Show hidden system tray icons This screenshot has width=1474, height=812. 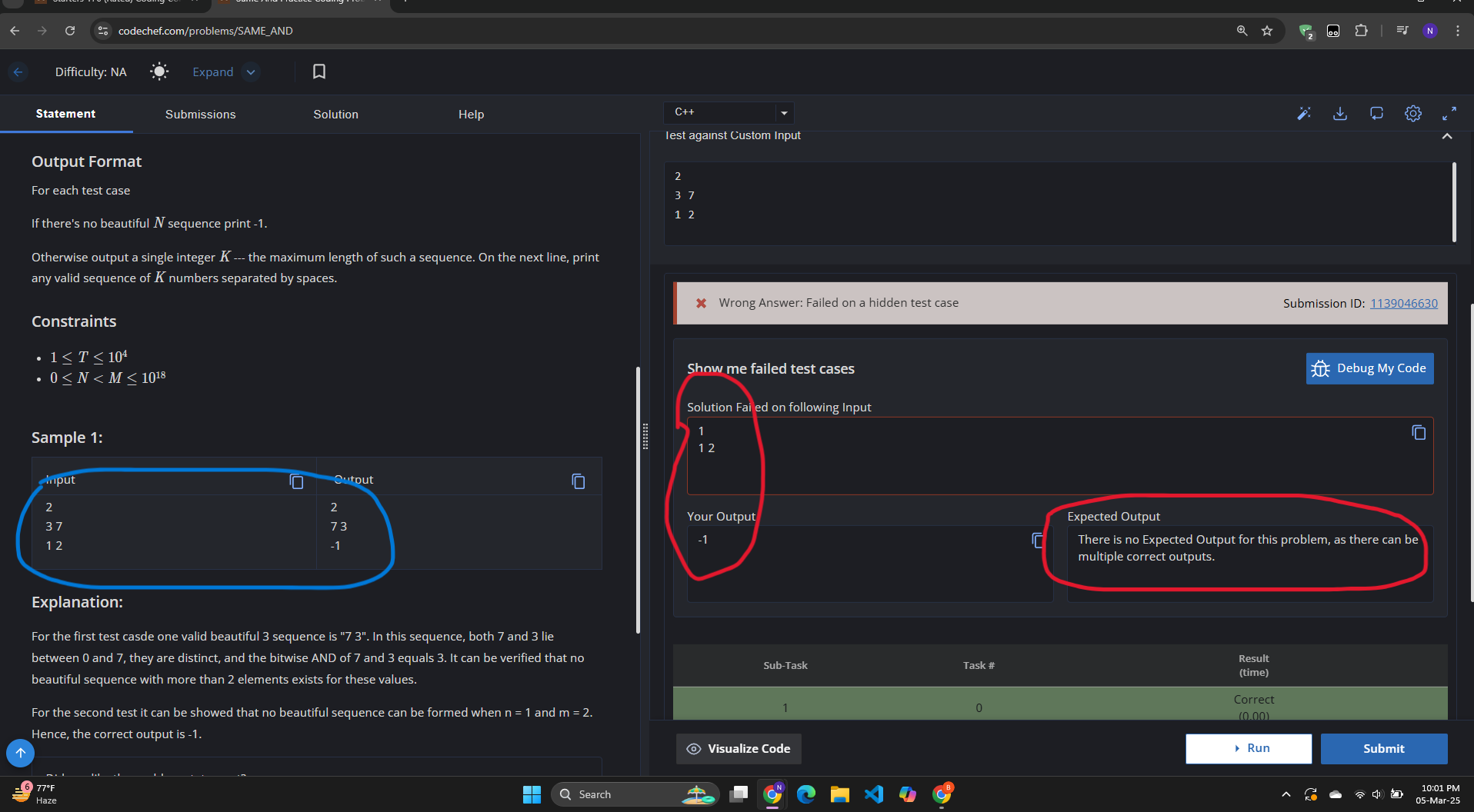tap(1286, 794)
